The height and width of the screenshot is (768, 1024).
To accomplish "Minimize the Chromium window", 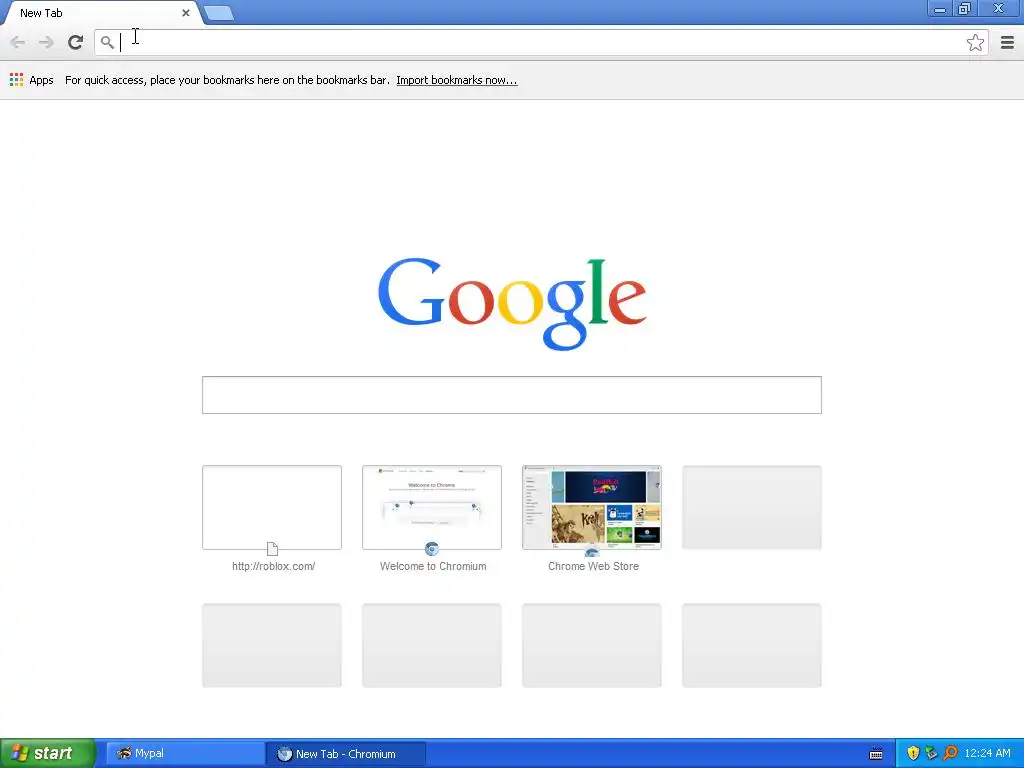I will click(940, 9).
